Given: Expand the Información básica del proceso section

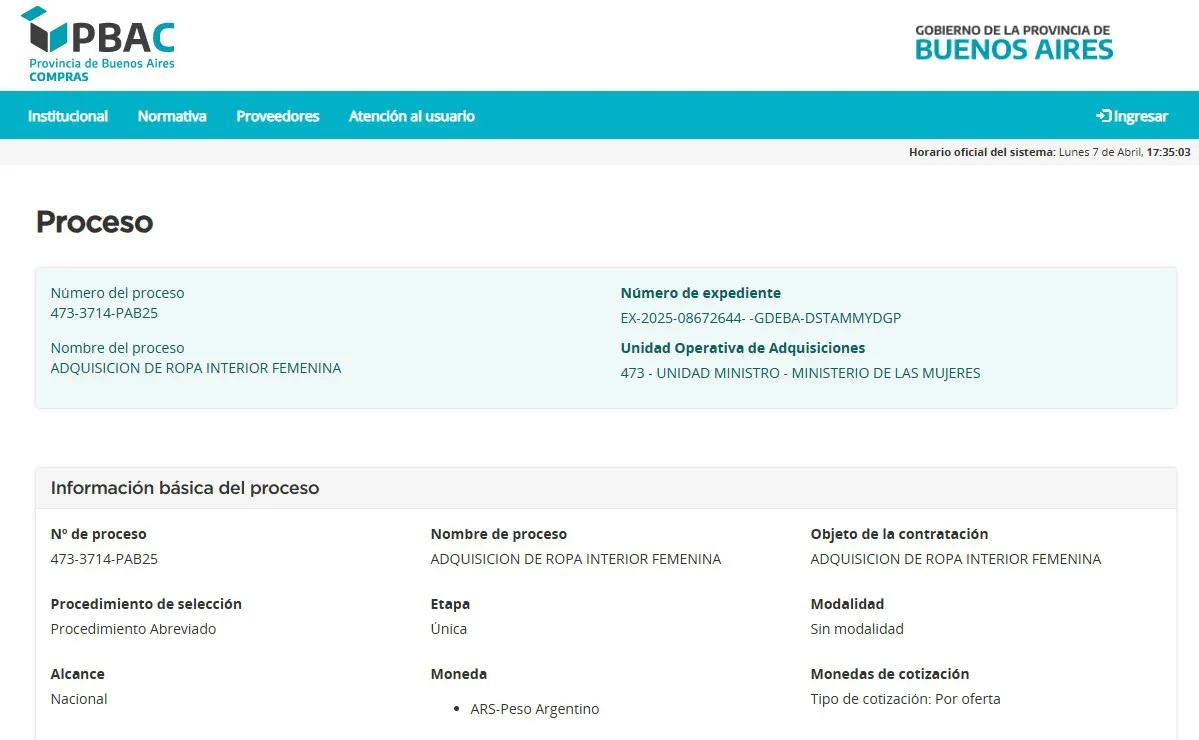Looking at the screenshot, I should coord(185,487).
